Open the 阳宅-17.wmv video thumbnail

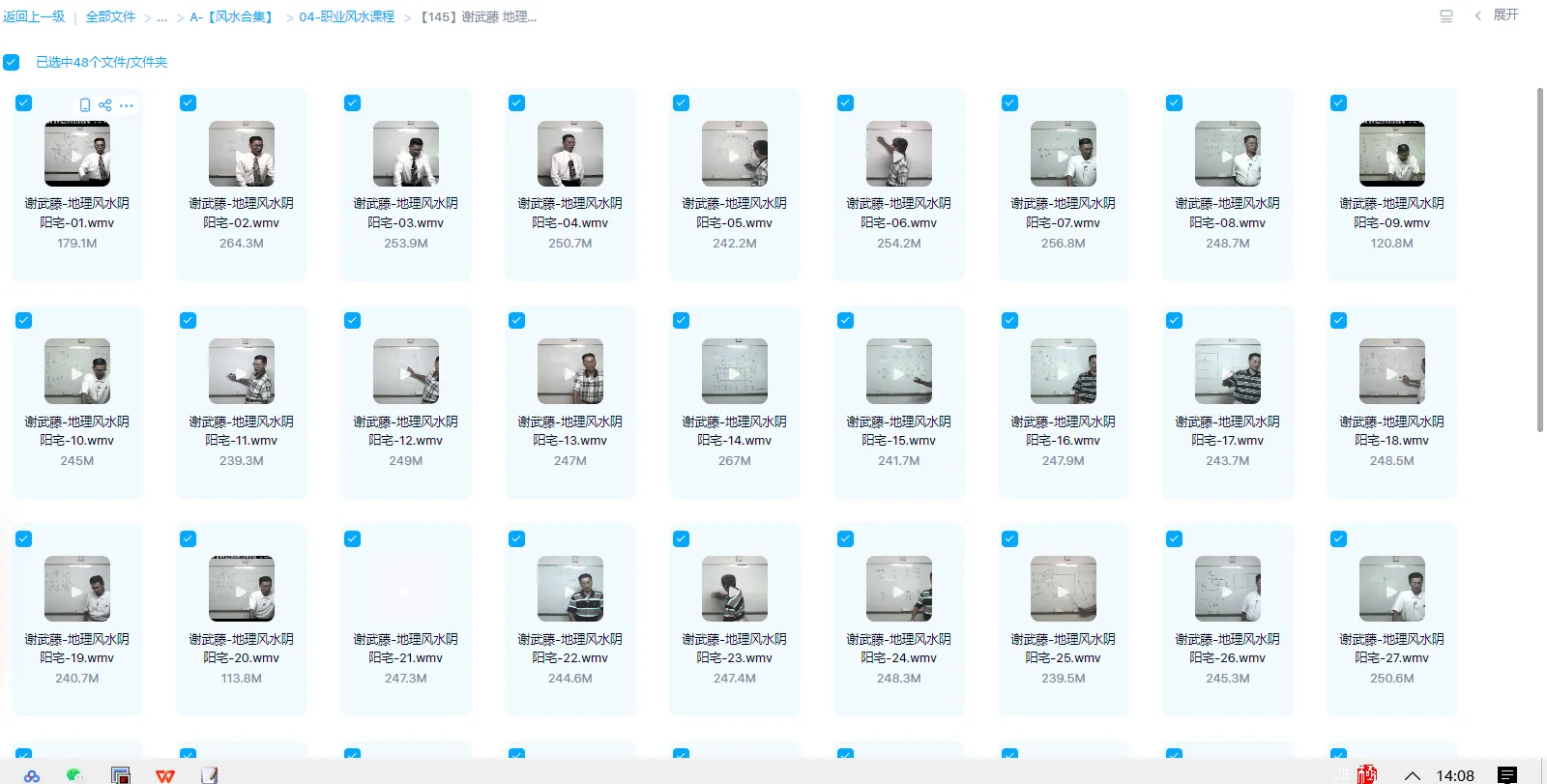point(1228,371)
